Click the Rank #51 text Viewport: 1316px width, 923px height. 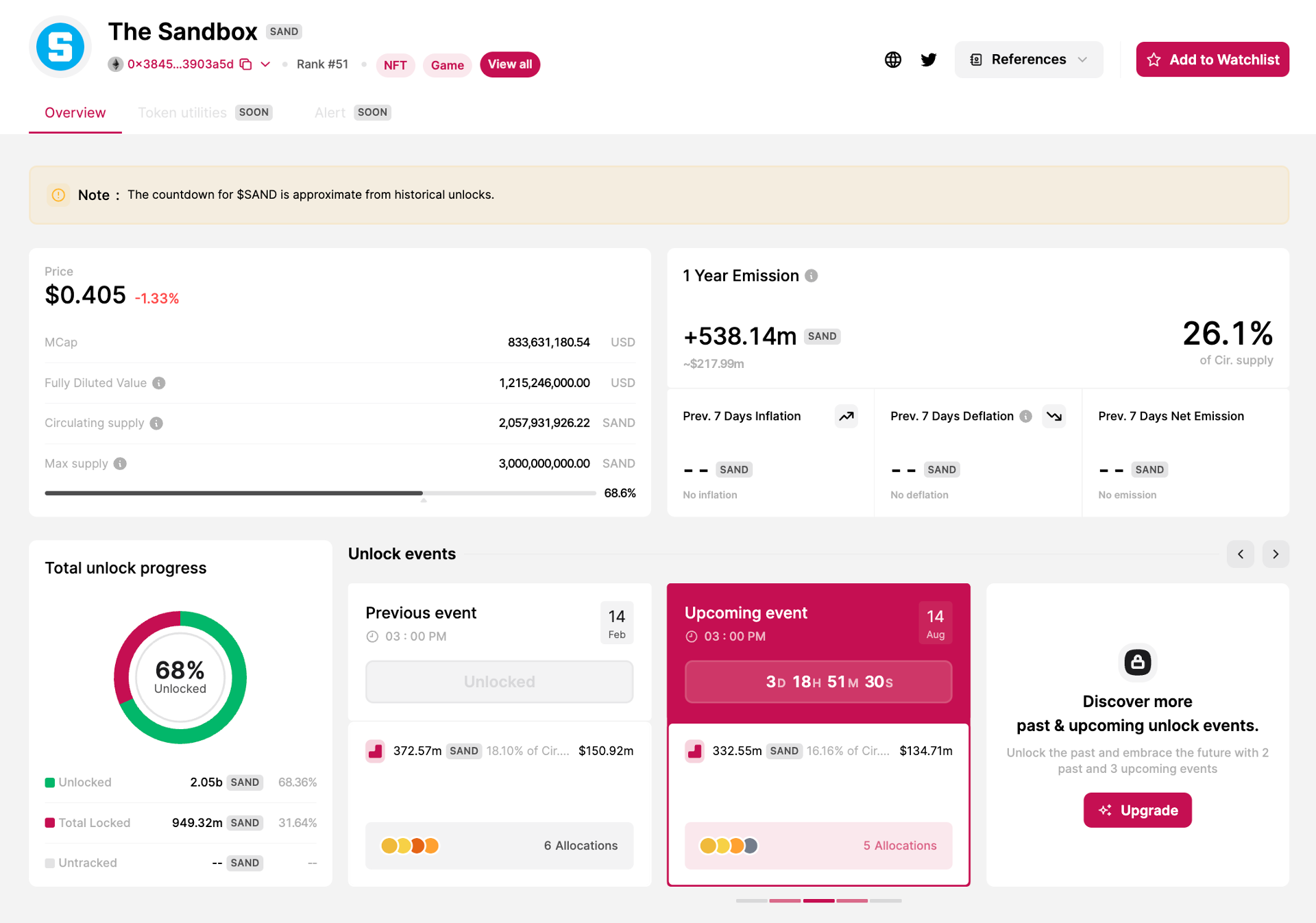coord(322,64)
